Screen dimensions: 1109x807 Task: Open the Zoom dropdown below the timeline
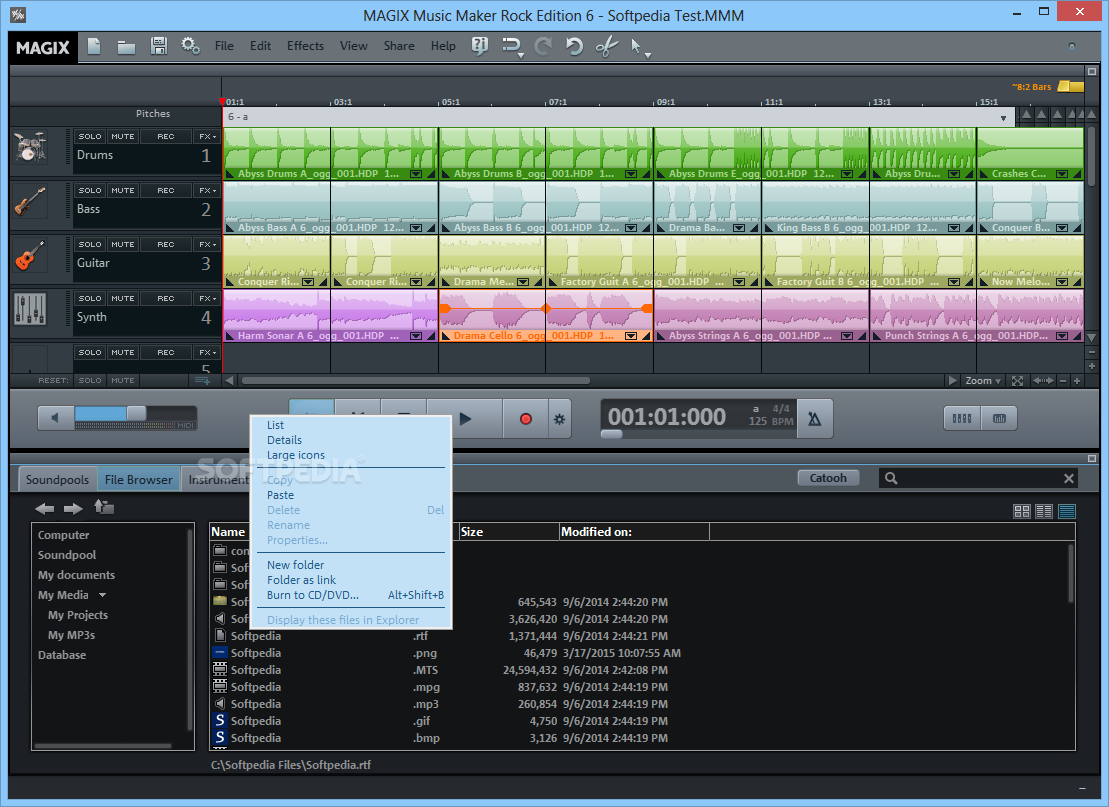coord(983,381)
